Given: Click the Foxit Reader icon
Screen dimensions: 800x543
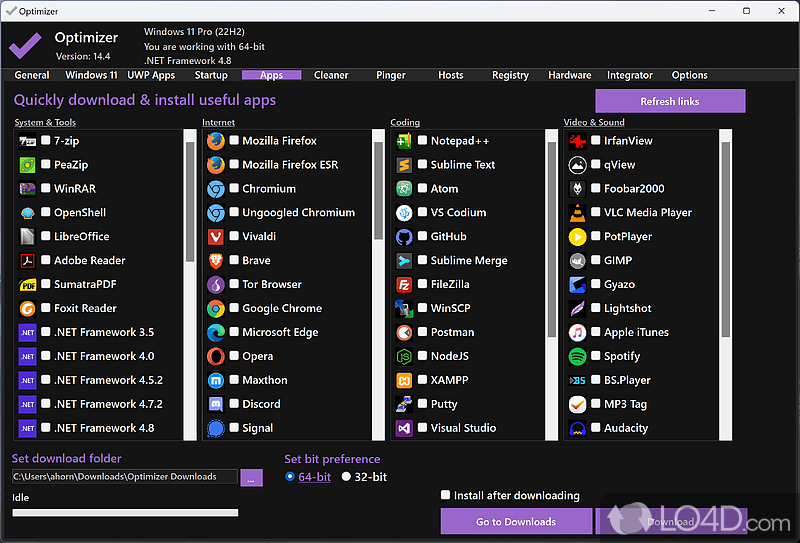Looking at the screenshot, I should 28,308.
